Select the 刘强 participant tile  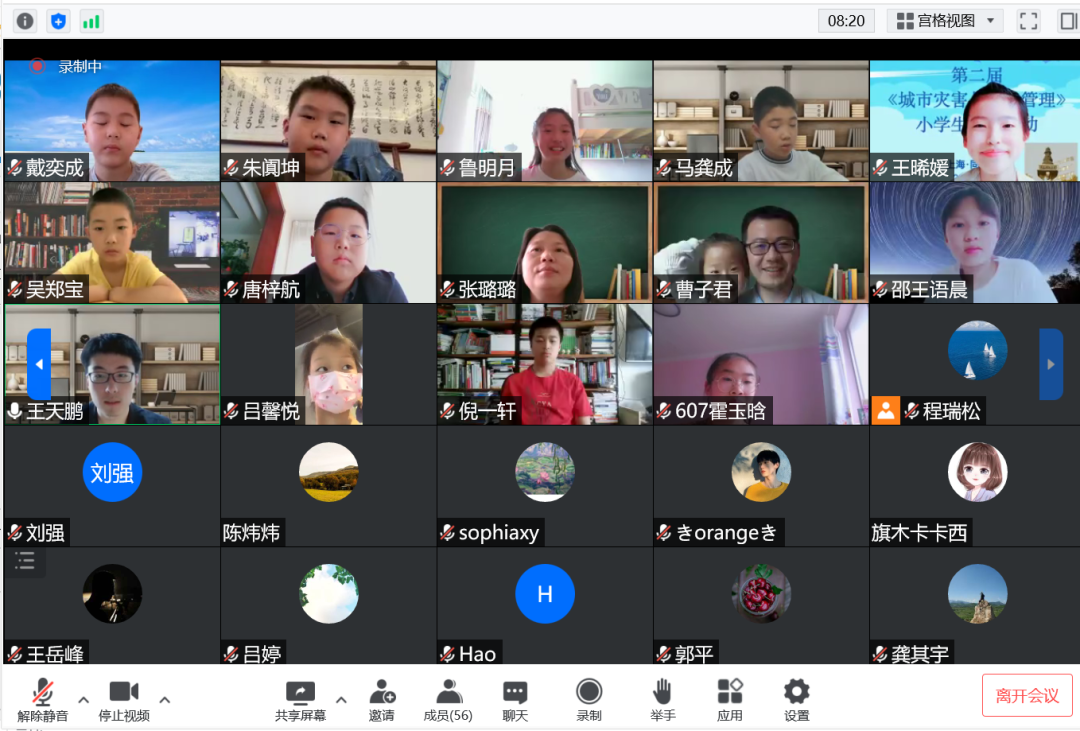click(x=112, y=486)
